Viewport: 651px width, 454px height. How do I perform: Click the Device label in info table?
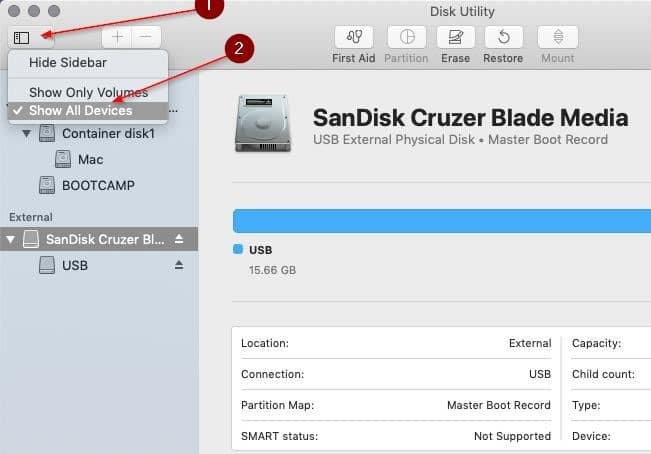(591, 436)
